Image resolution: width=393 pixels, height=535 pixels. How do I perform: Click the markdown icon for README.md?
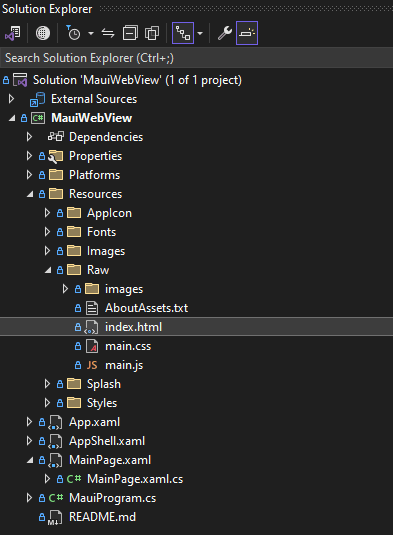[x=55, y=518]
